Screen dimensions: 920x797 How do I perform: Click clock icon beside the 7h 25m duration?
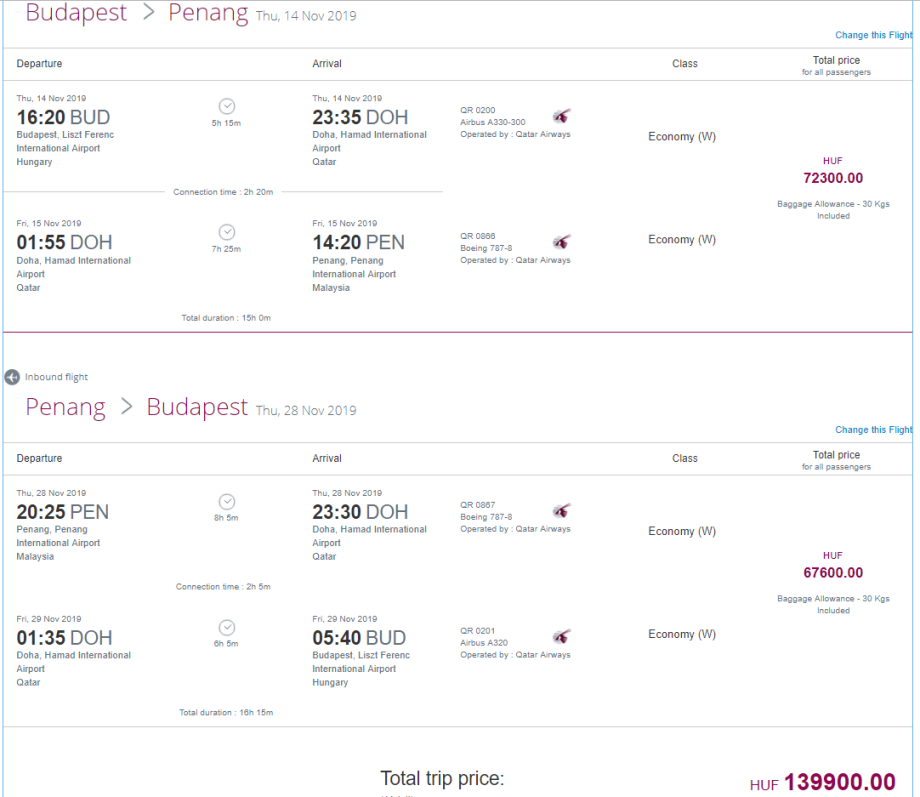(x=227, y=232)
